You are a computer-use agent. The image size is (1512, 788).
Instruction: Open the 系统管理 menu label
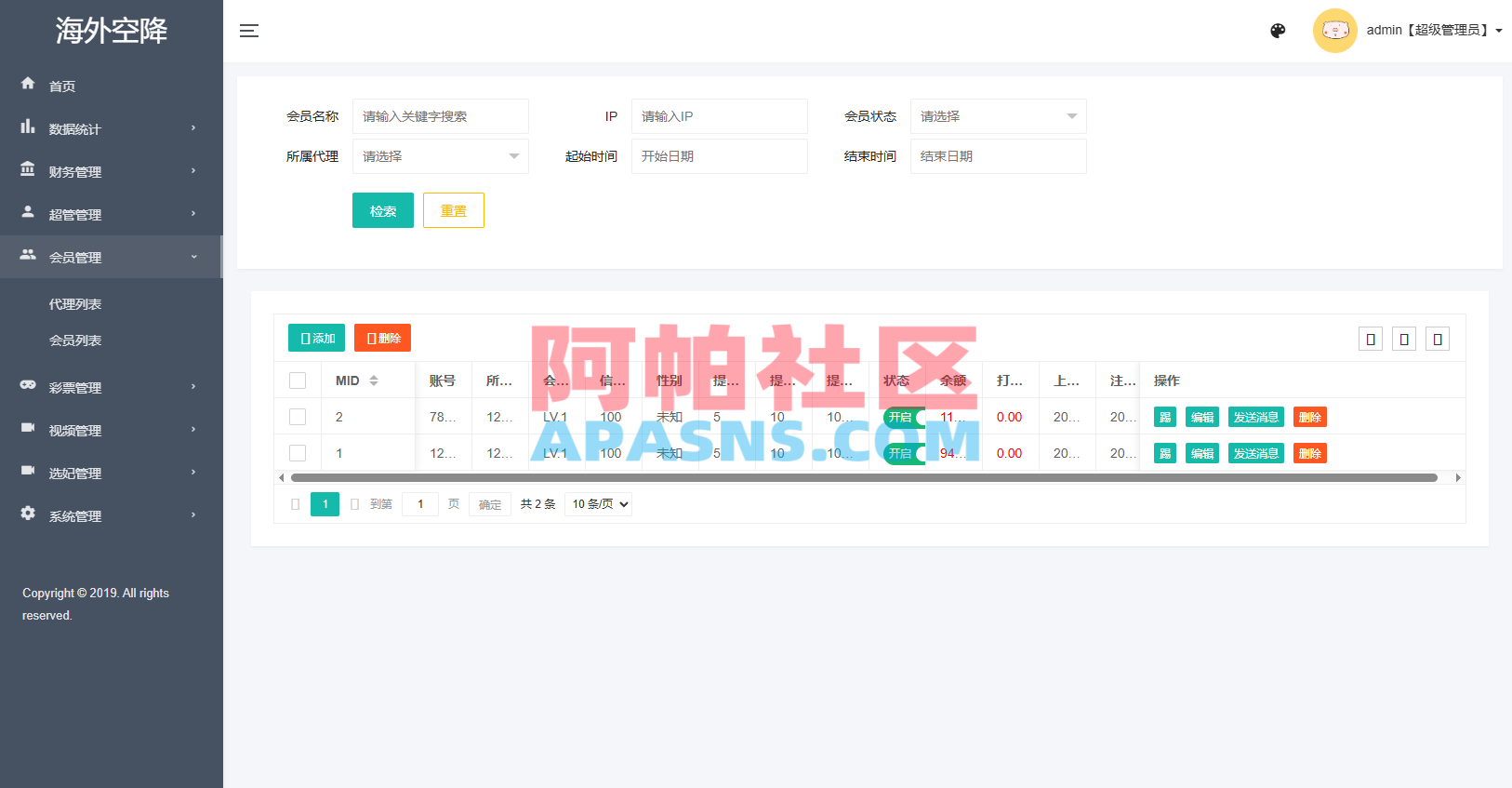(x=75, y=516)
